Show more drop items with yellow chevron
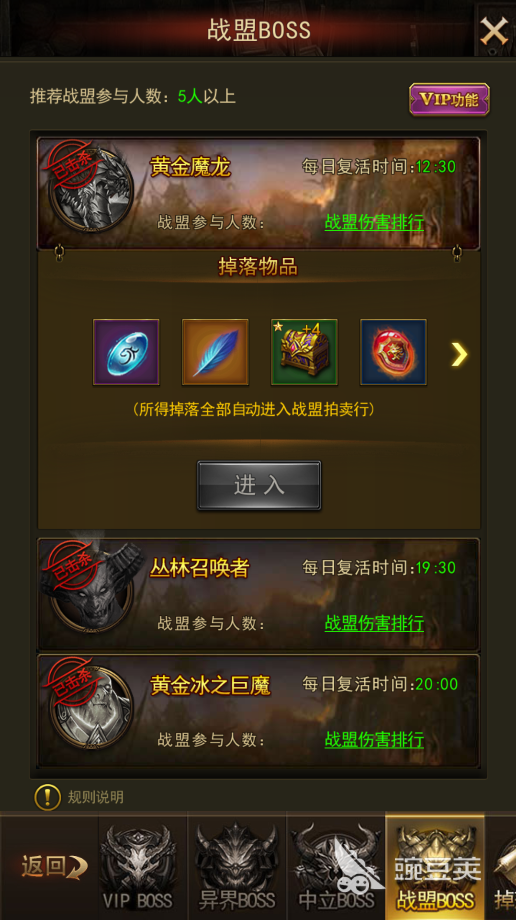Viewport: 516px width, 920px height. pyautogui.click(x=459, y=354)
